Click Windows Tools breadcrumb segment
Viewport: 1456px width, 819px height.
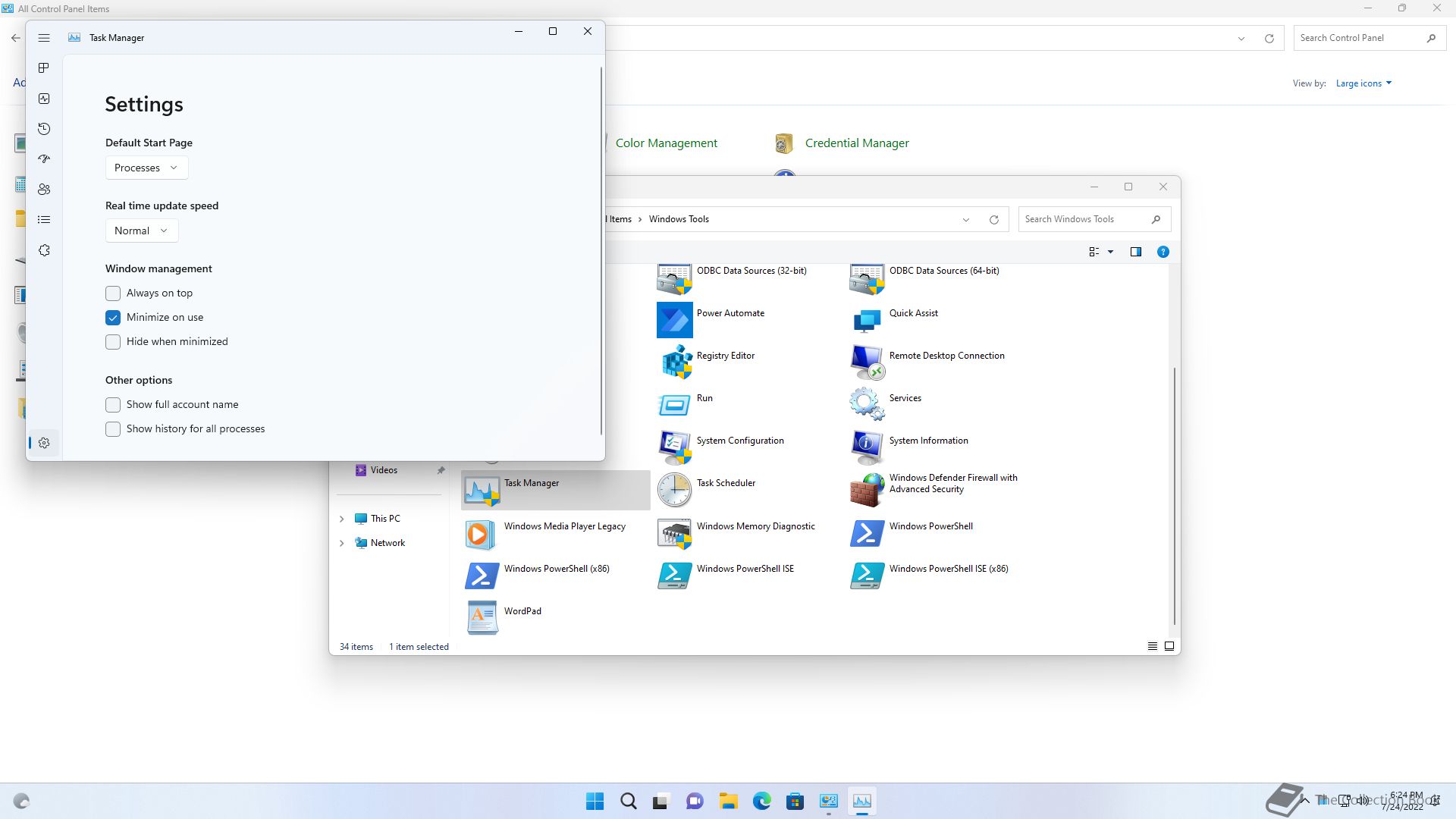[x=679, y=219]
